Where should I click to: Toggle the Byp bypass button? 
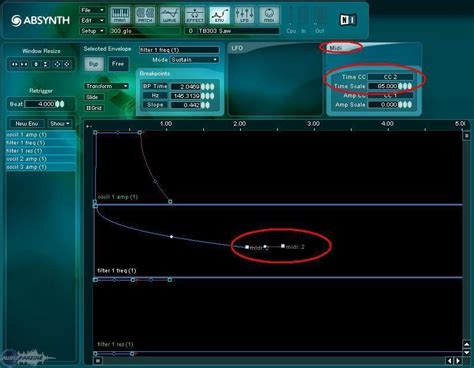coord(94,64)
